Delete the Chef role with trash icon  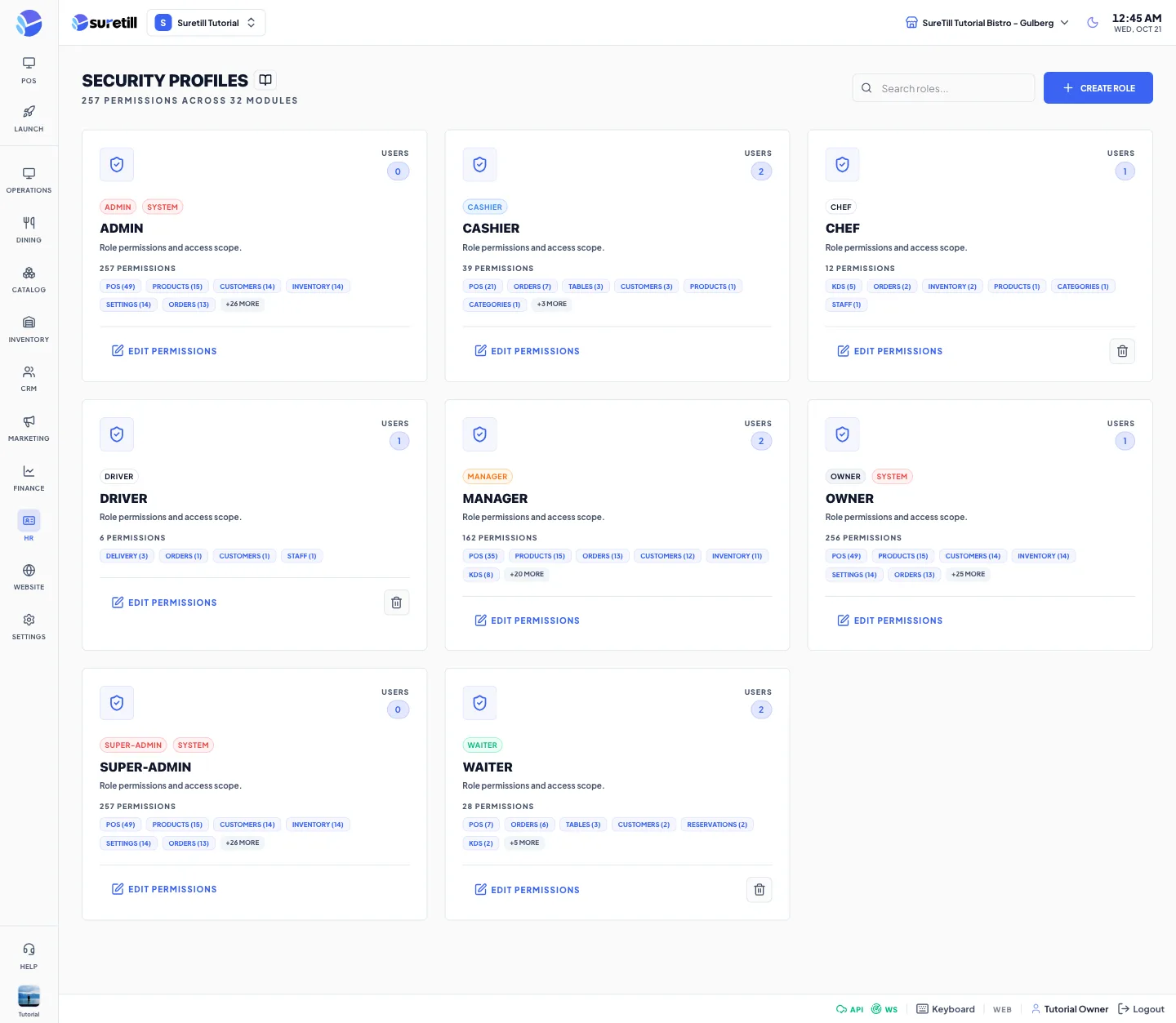tap(1122, 351)
